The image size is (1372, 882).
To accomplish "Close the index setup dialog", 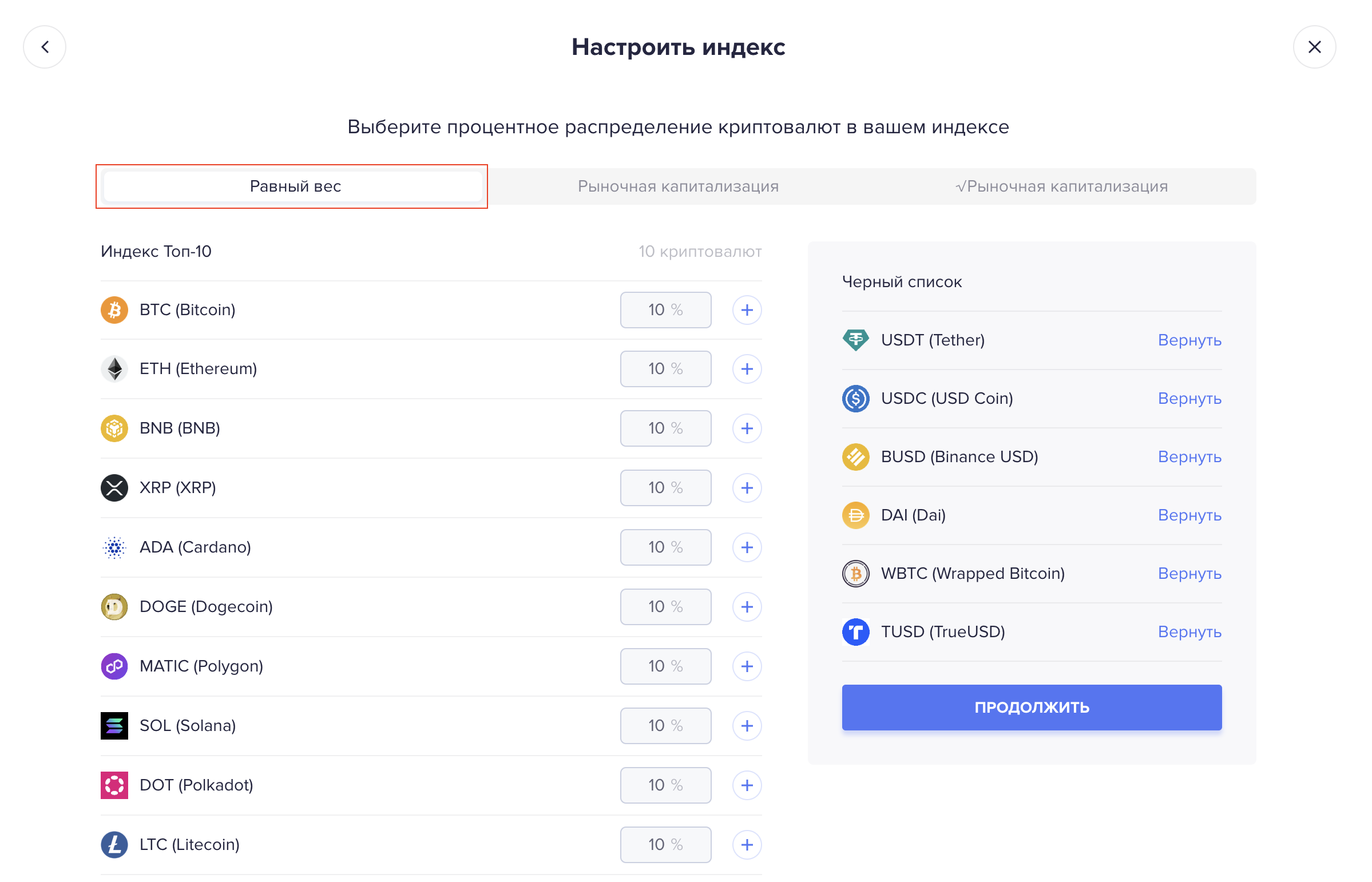I will point(1314,47).
